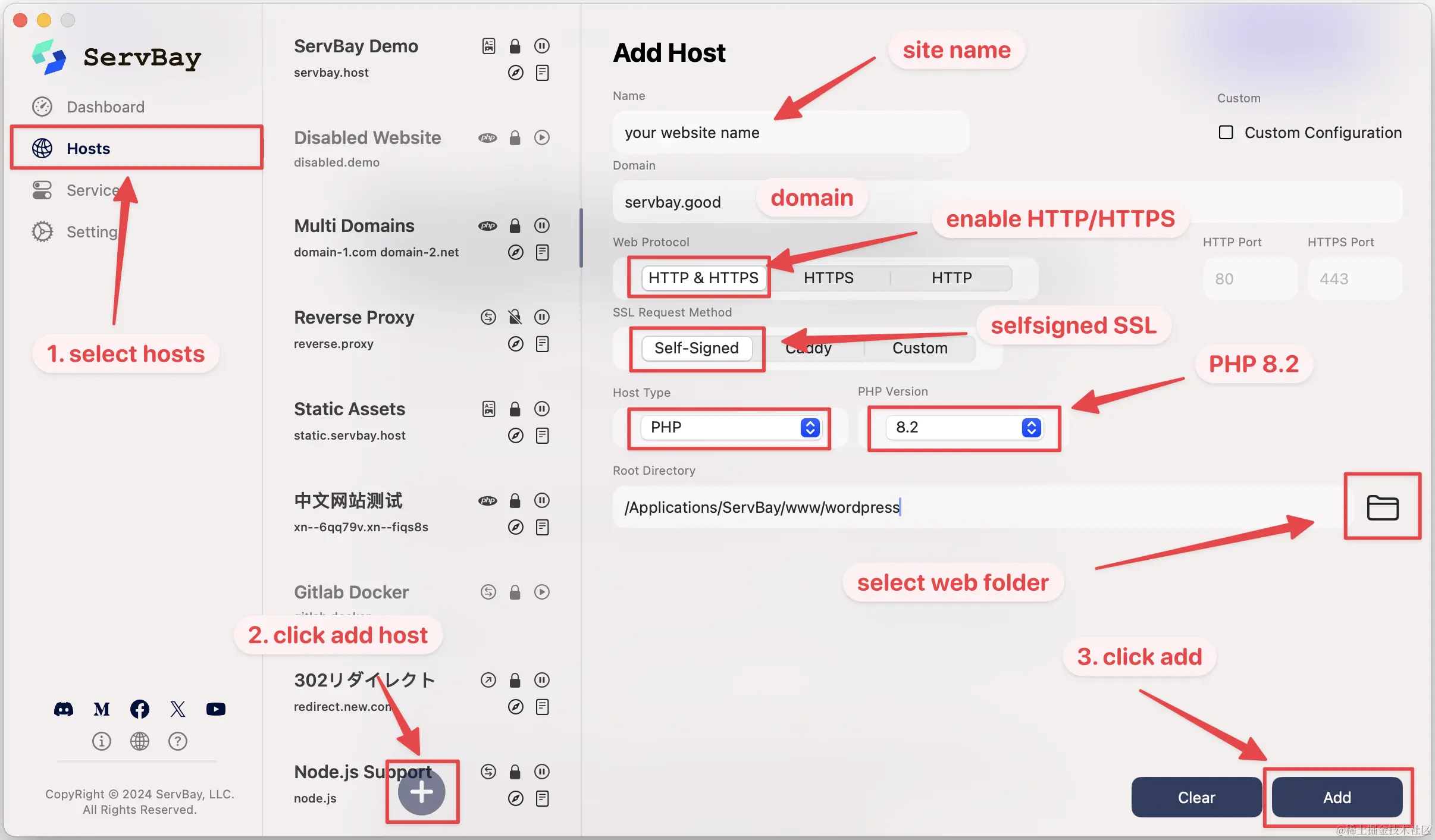Screen dimensions: 1435x840
Task: Select HTTP & HTTPS web protocol
Action: click(703, 278)
